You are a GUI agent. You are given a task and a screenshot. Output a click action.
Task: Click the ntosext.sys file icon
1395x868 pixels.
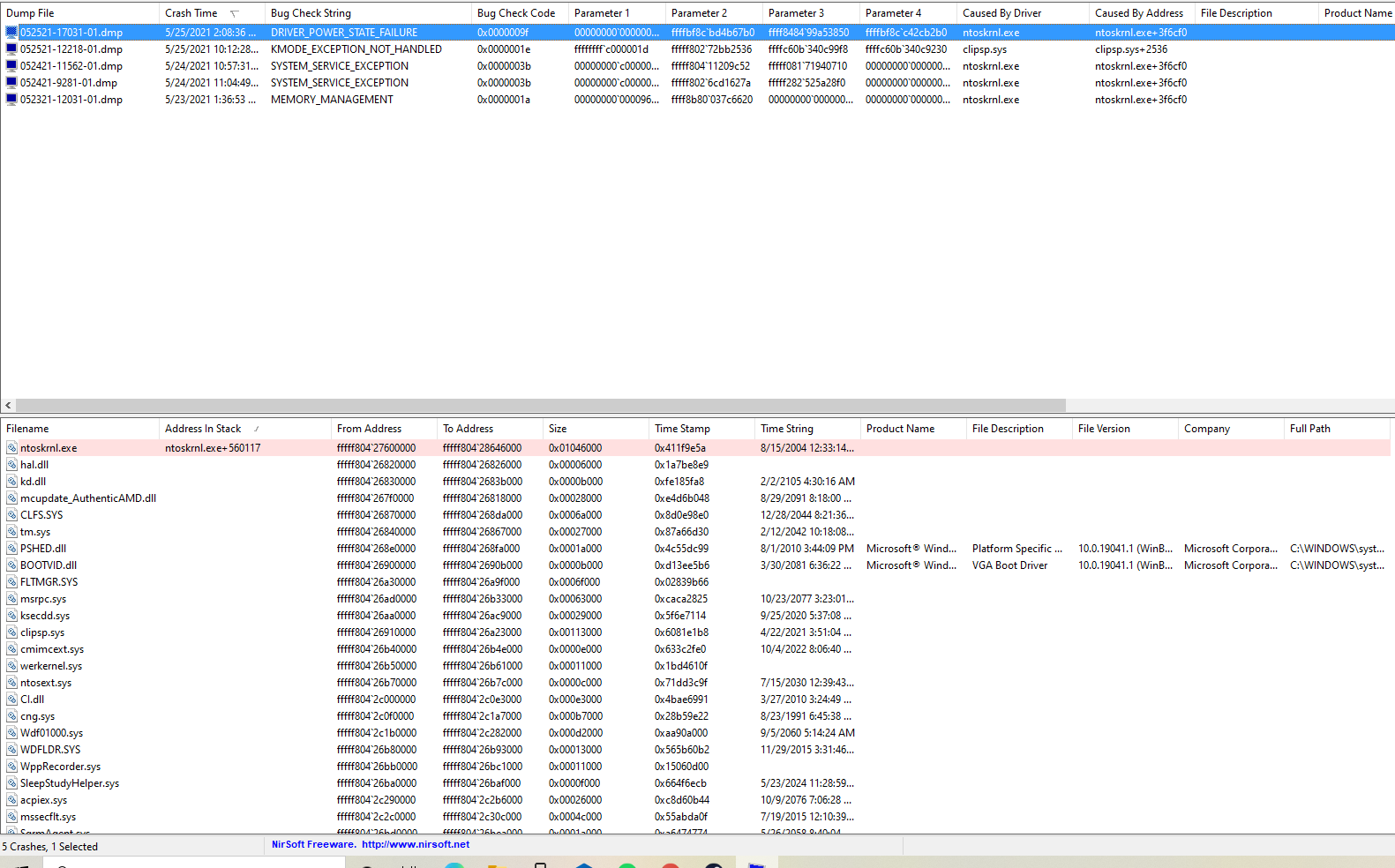12,683
